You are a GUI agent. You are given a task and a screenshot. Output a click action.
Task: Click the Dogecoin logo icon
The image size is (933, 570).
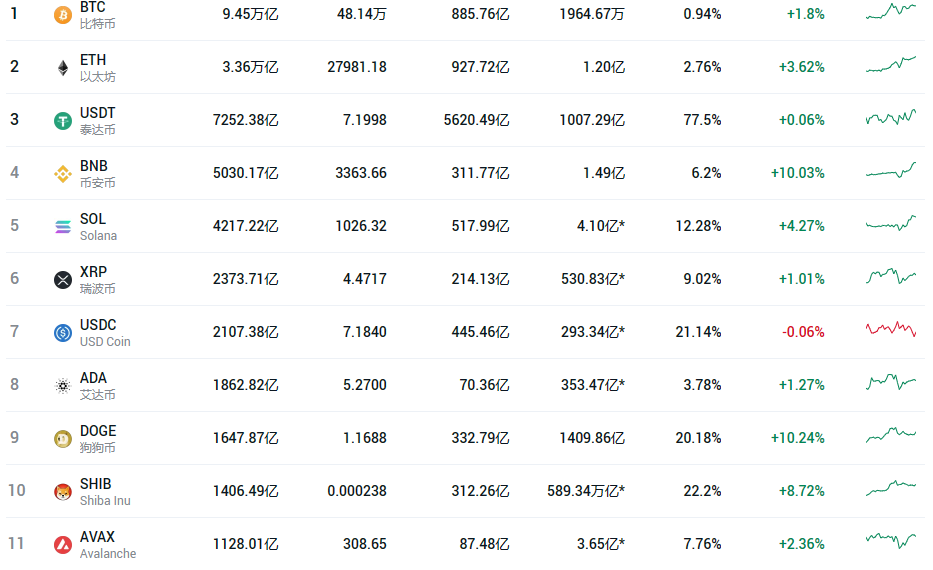pos(62,439)
